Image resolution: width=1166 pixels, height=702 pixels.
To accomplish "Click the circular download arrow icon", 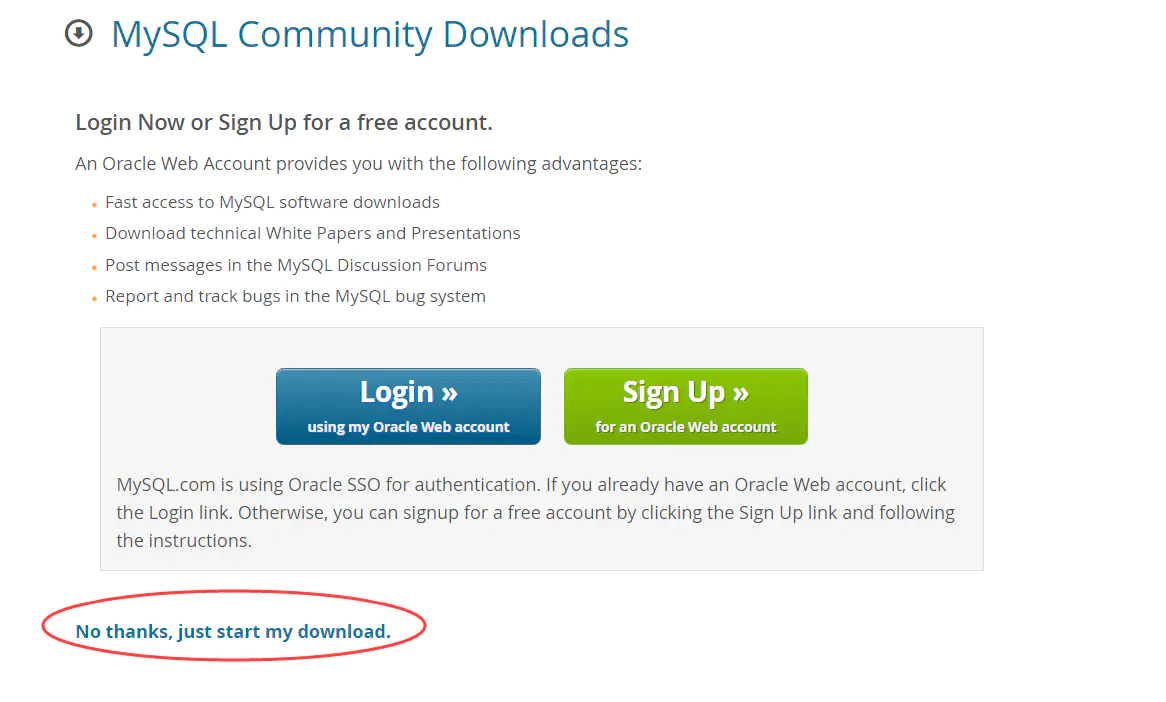I will (79, 33).
